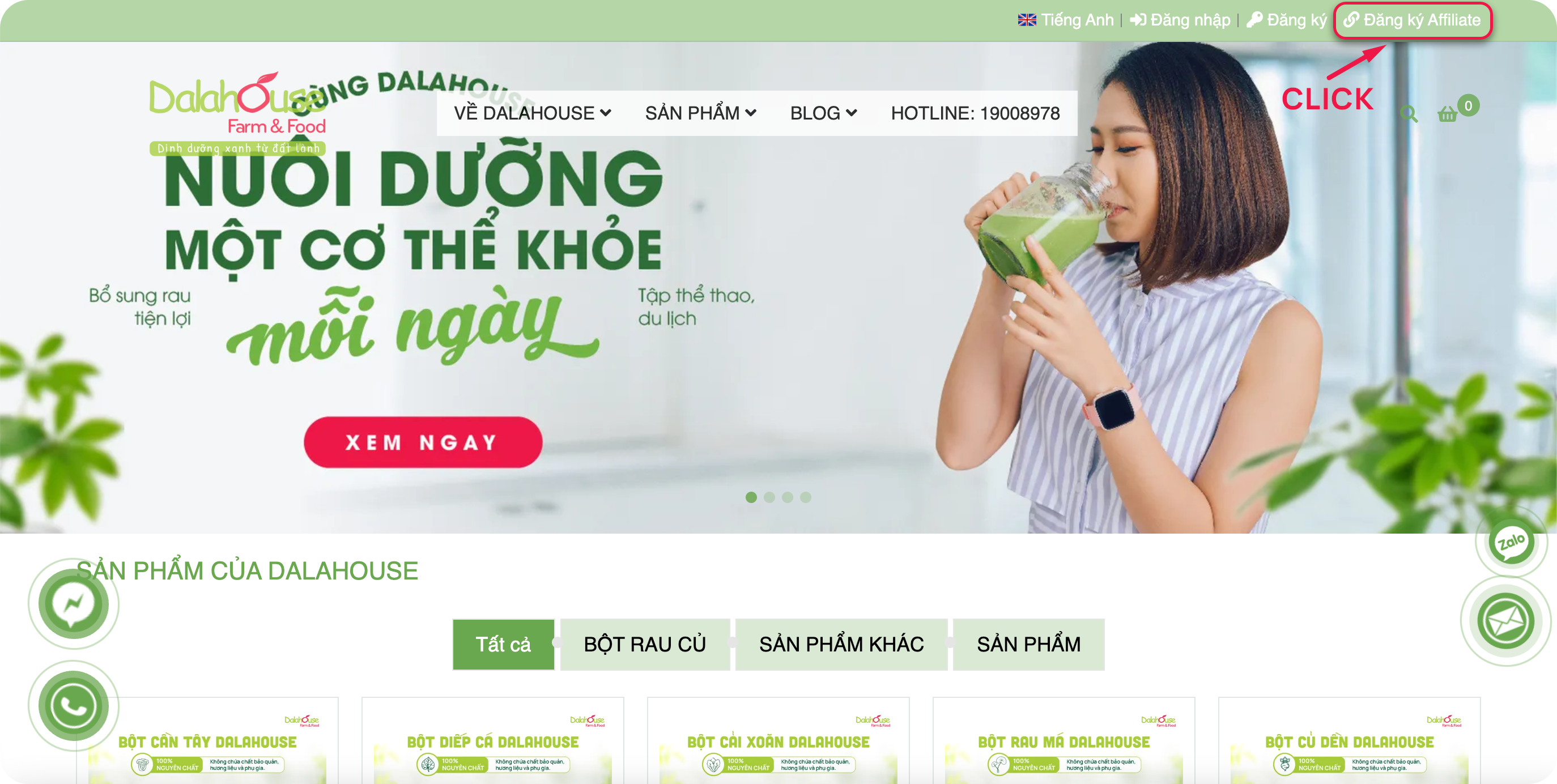Switch language via UK flag icon
Viewport: 1557px width, 784px height.
[x=1026, y=20]
